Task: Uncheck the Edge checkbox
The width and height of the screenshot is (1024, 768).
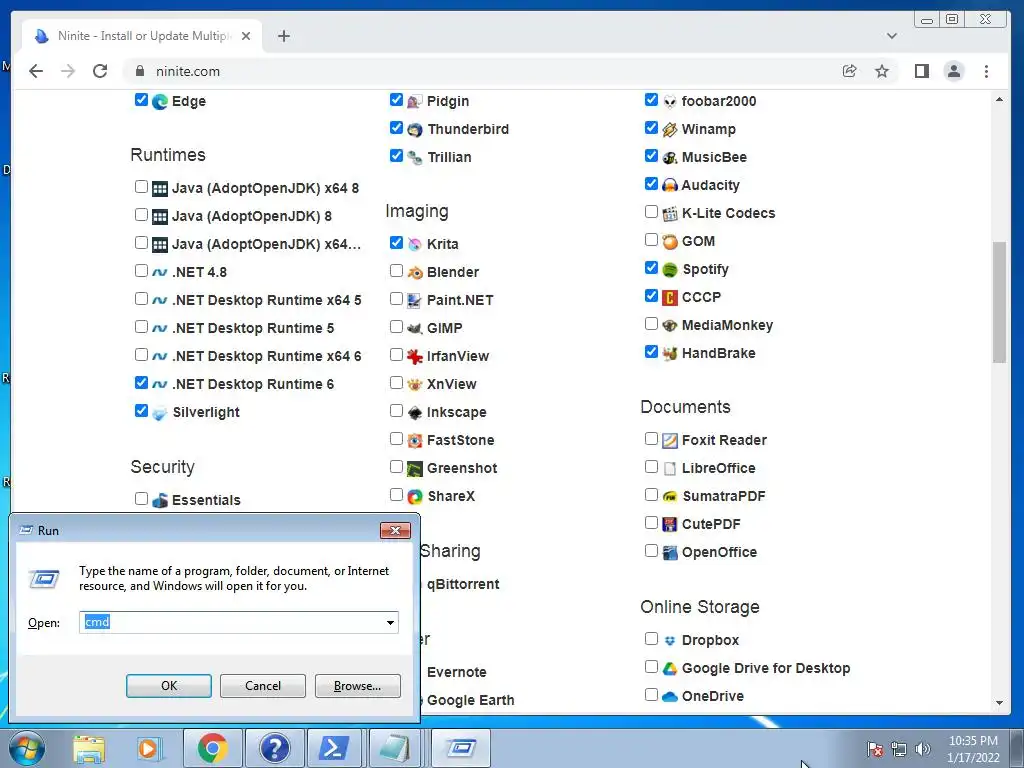Action: tap(141, 100)
